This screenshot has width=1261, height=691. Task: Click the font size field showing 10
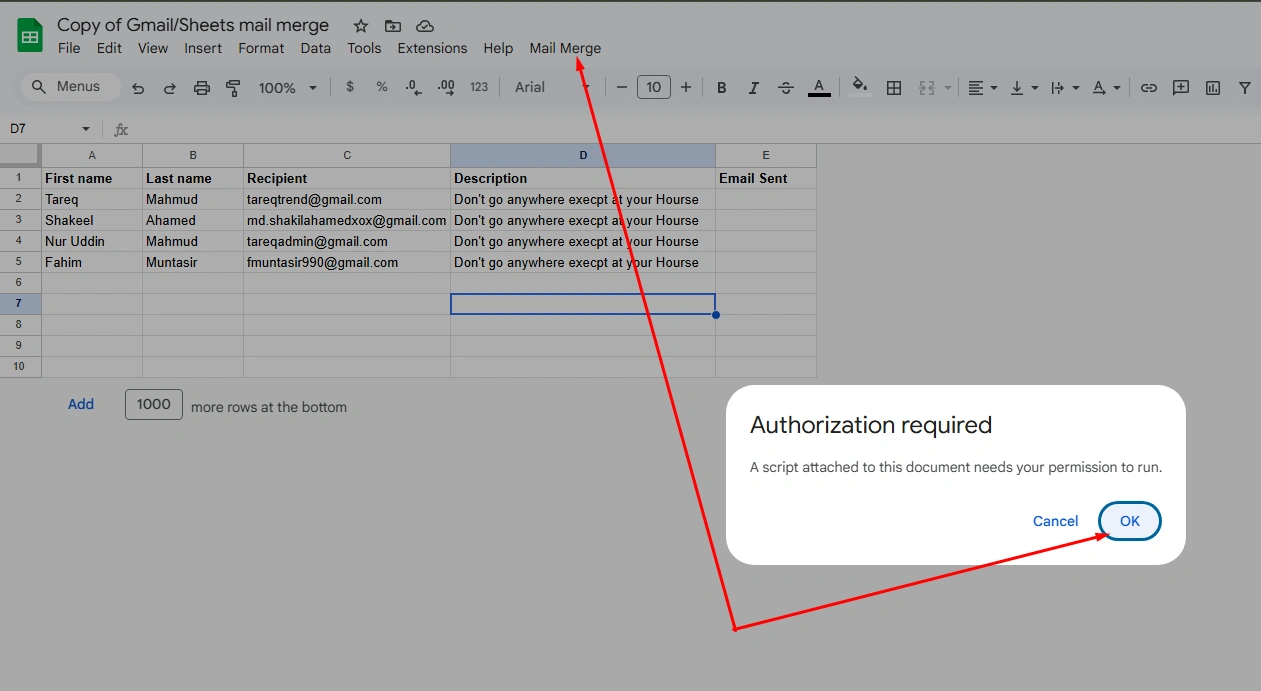point(653,87)
